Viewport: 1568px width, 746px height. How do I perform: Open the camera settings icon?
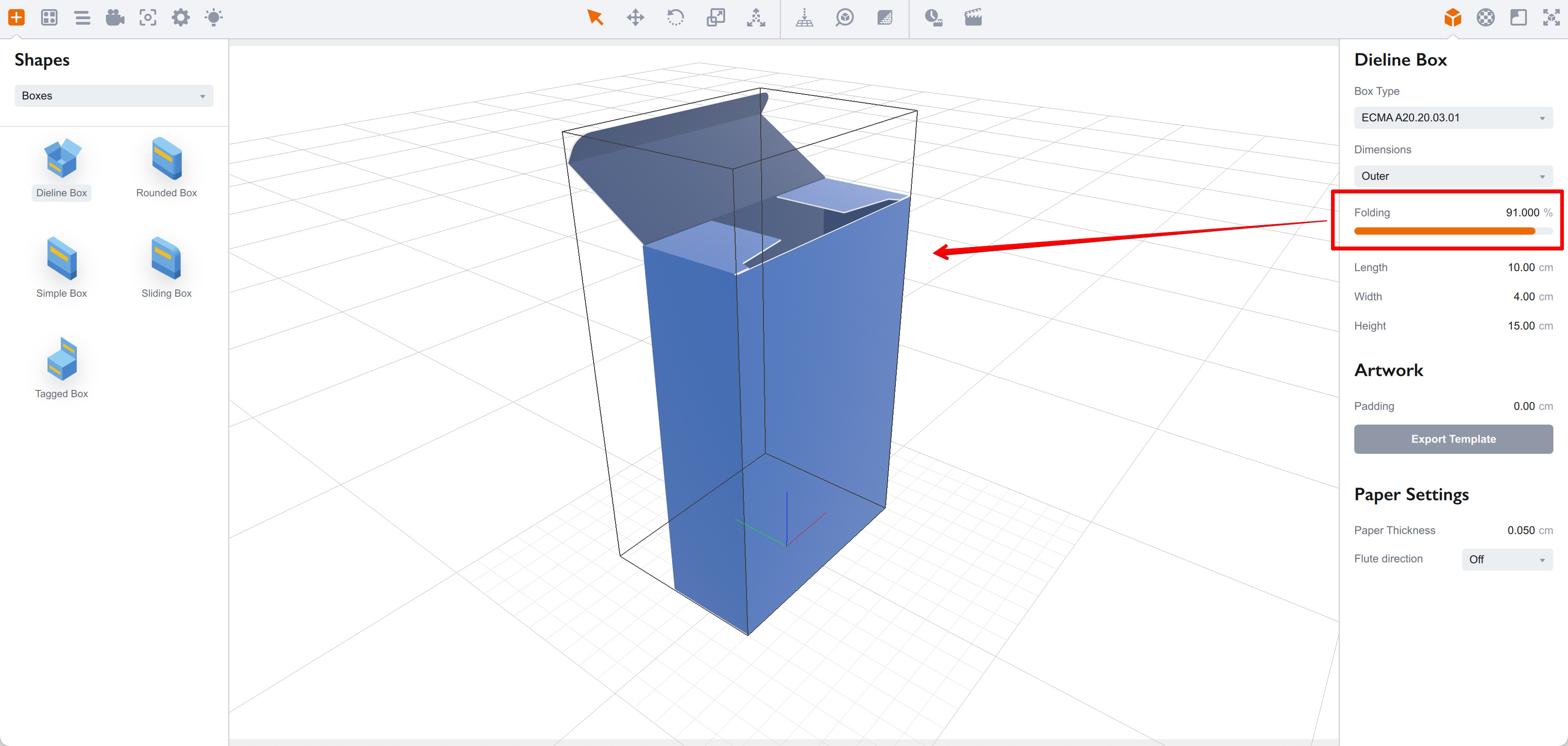115,17
